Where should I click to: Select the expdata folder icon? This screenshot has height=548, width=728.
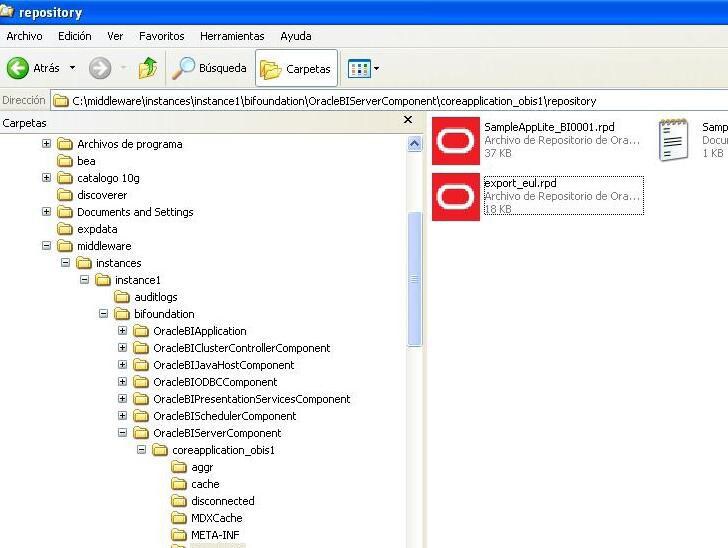pos(65,229)
